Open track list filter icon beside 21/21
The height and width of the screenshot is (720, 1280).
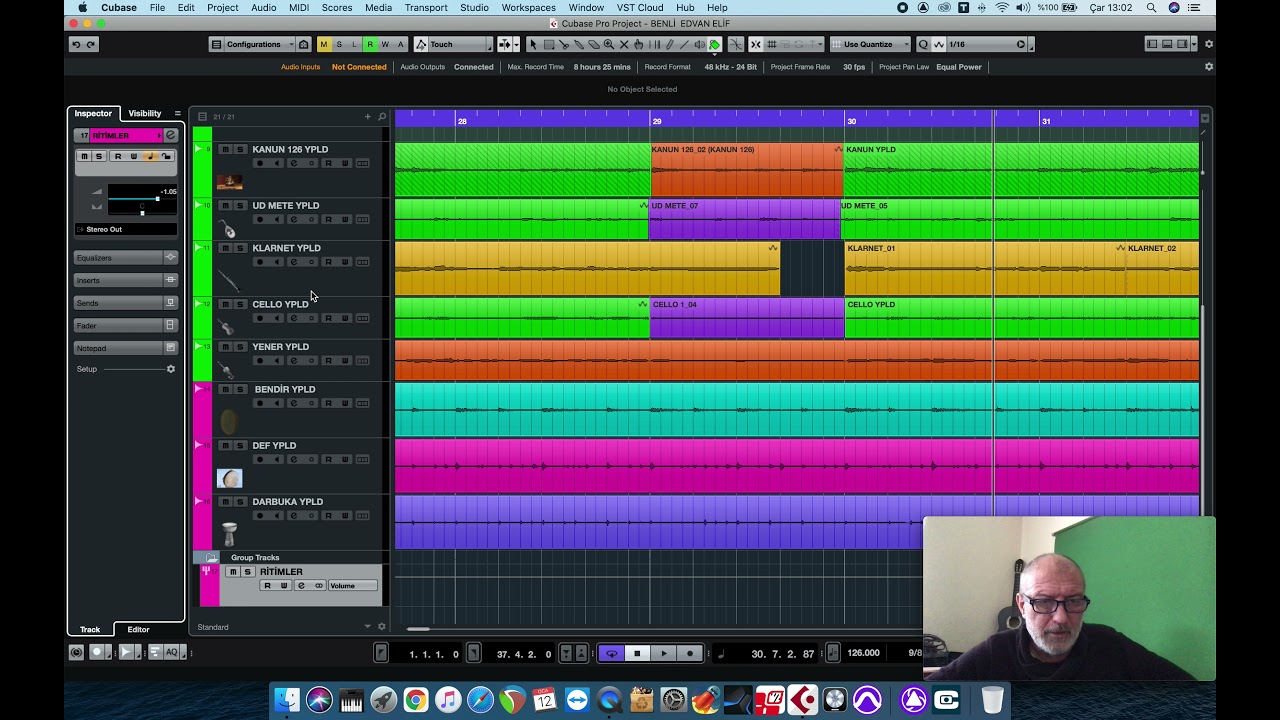pyautogui.click(x=202, y=117)
